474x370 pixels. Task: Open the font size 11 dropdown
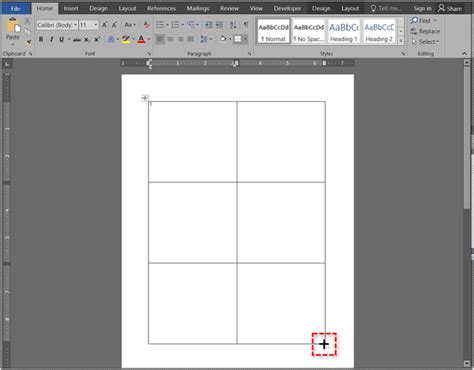click(x=96, y=25)
